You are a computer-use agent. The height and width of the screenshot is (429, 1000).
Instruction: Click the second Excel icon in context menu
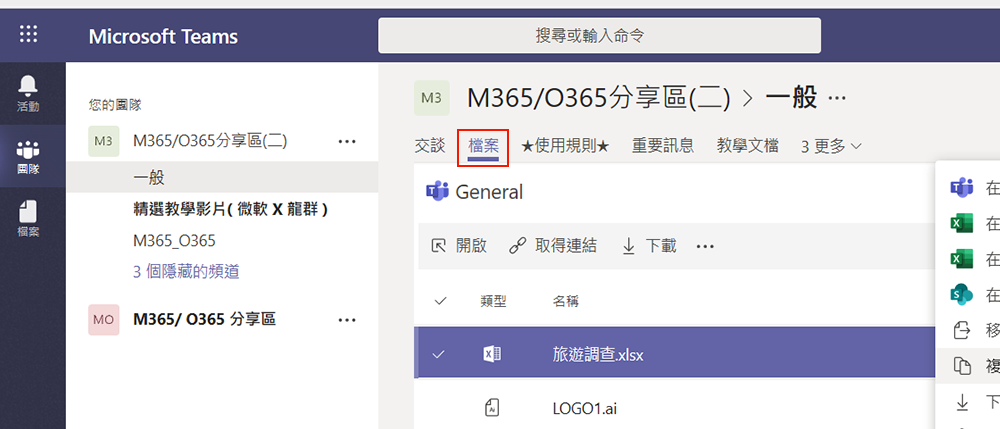click(961, 259)
